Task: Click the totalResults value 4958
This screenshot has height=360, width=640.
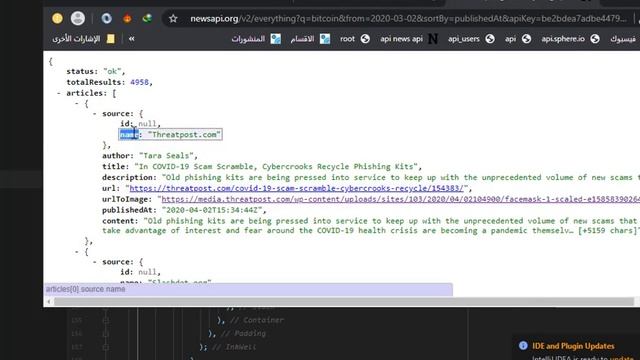Action: [139, 82]
